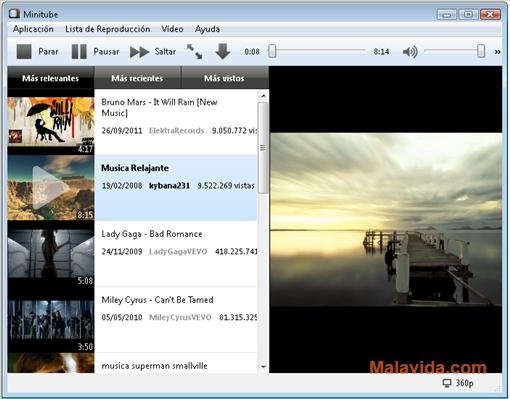Maximize the Minitube window
The image size is (510, 399).
(468, 15)
